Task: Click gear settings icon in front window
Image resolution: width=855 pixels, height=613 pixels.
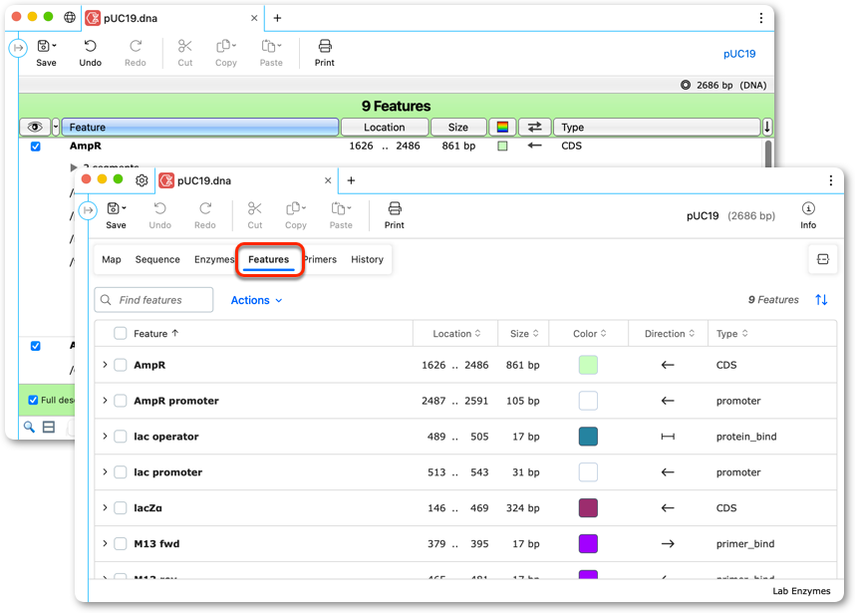Action: [142, 181]
